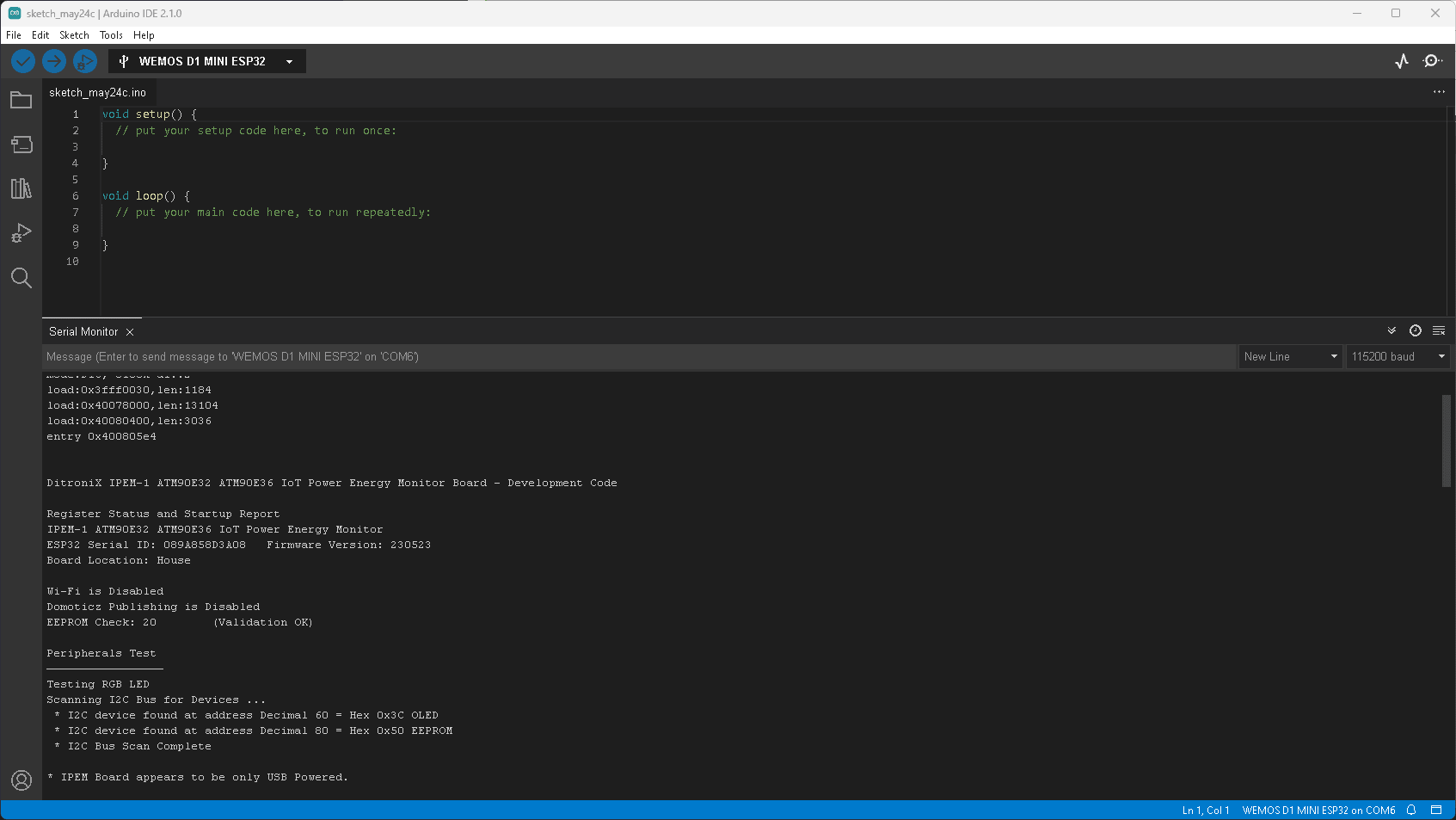Click the 'Testing RGB LED' output line

(98, 684)
